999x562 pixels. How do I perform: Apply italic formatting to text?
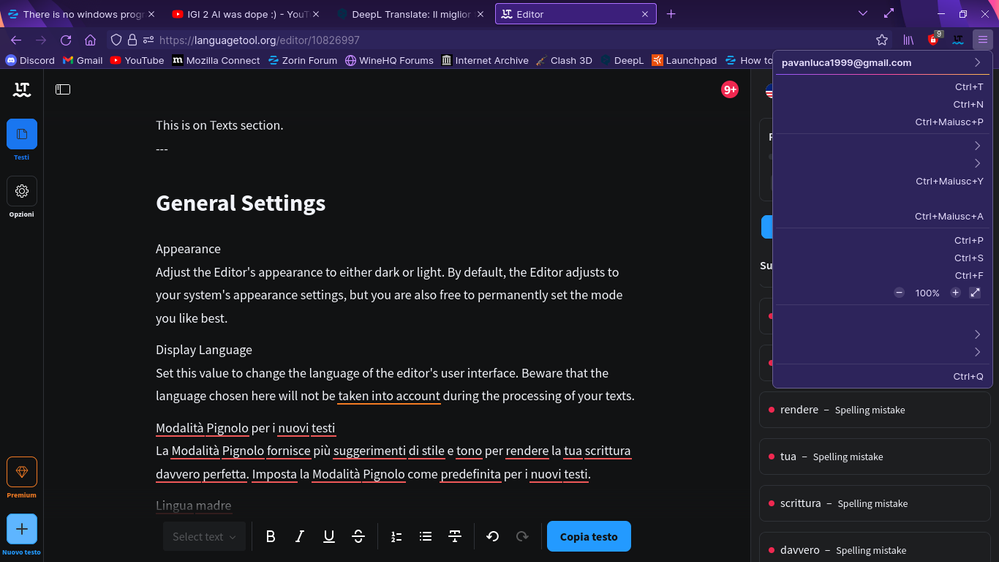click(299, 537)
